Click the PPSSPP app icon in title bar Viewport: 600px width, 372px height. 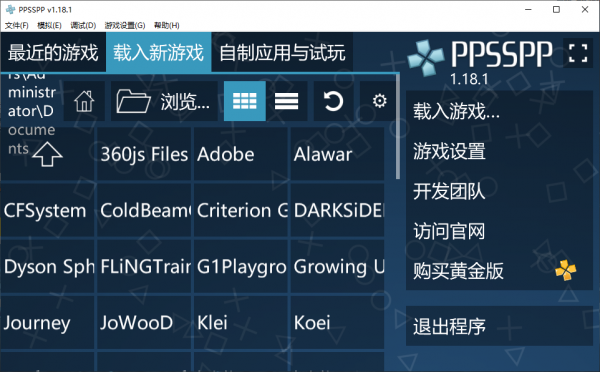pos(11,9)
